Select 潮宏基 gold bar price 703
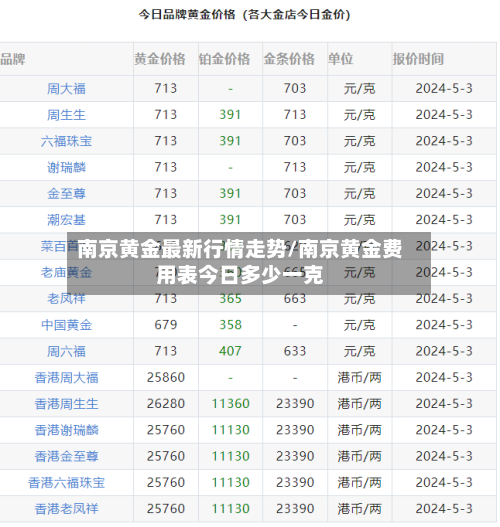The height and width of the screenshot is (527, 500). (x=295, y=219)
